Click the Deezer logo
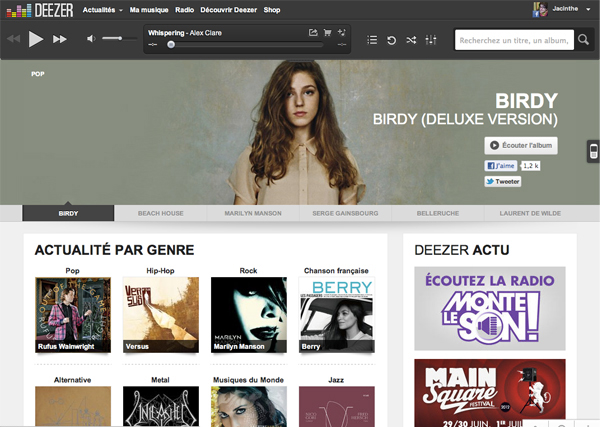 (40, 10)
